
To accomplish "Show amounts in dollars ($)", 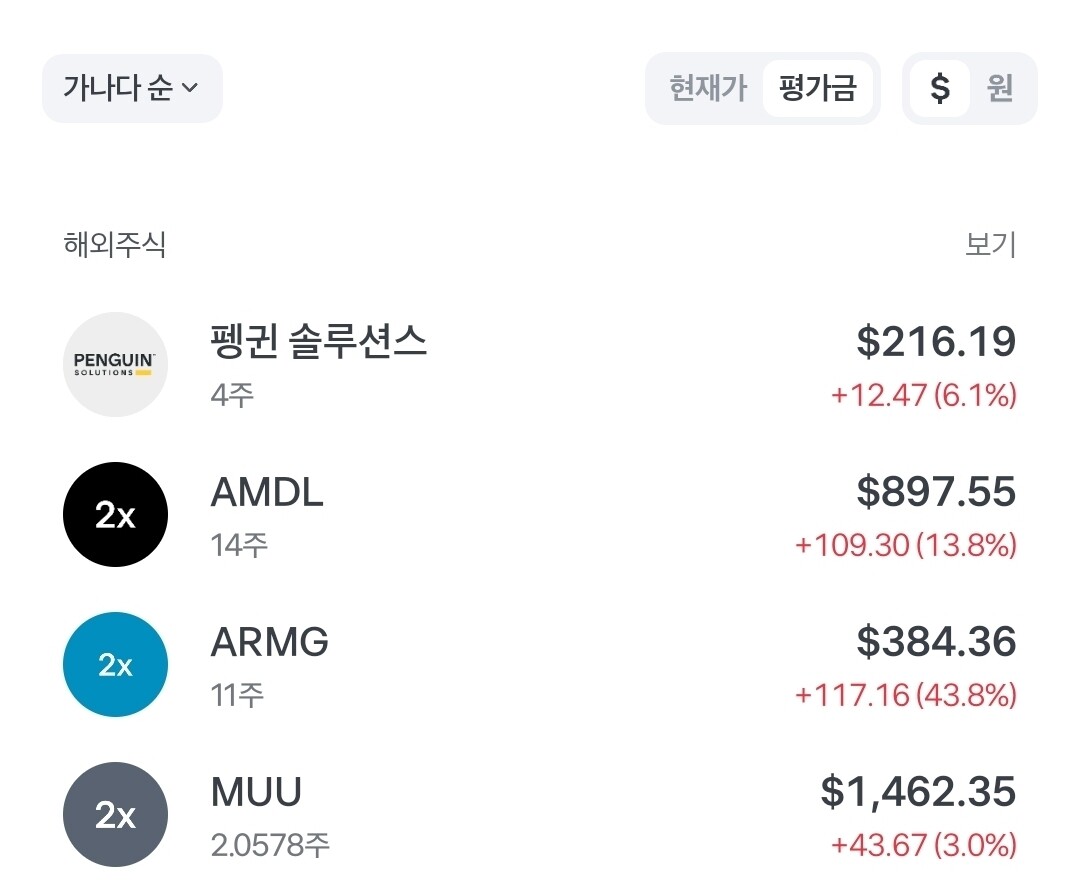I will [x=940, y=88].
